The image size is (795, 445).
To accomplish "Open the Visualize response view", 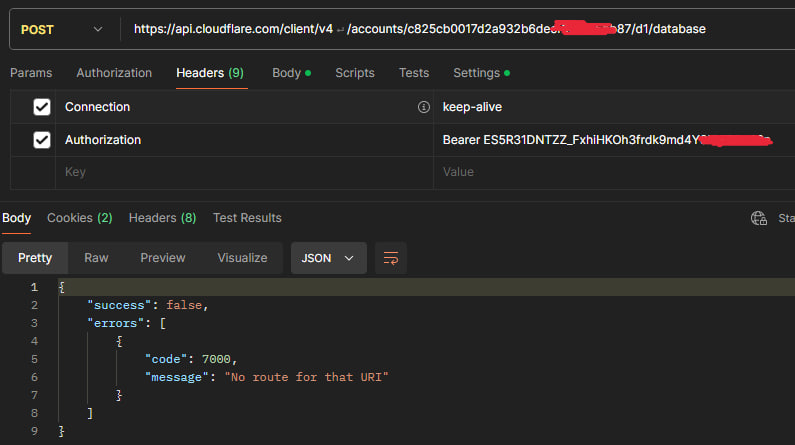I will 242,258.
